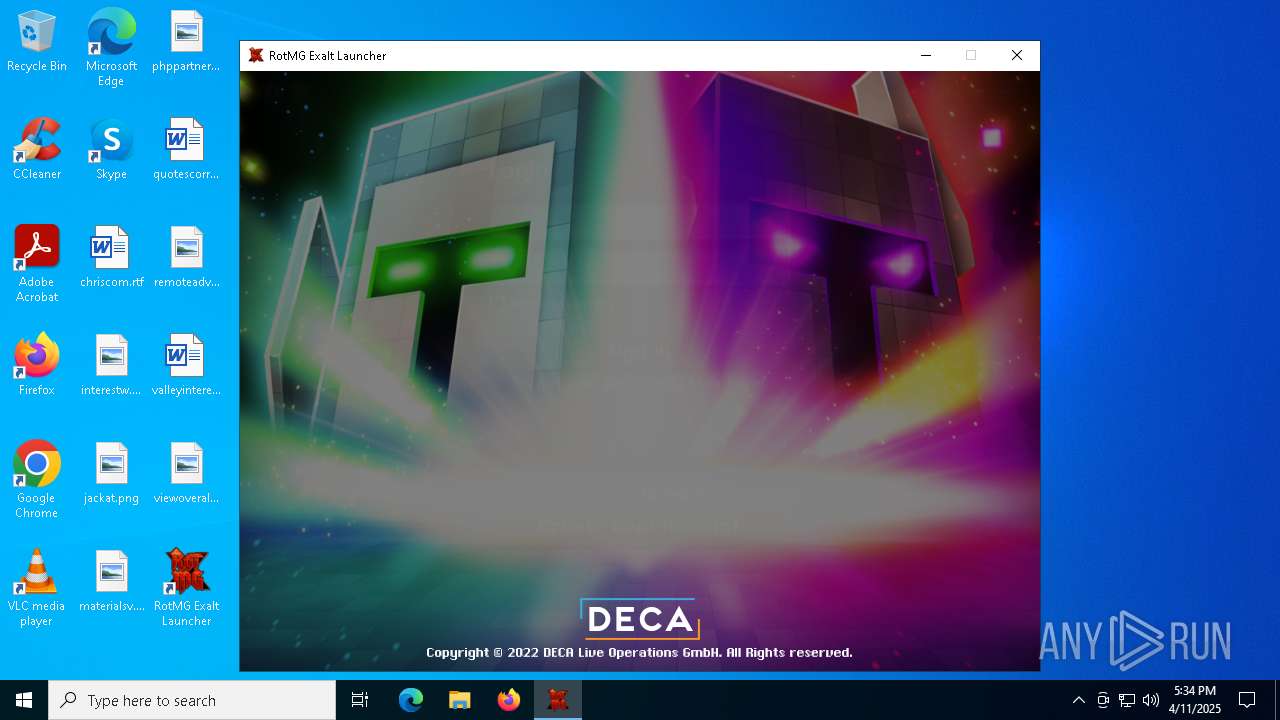Open the notification center

[x=1247, y=700]
